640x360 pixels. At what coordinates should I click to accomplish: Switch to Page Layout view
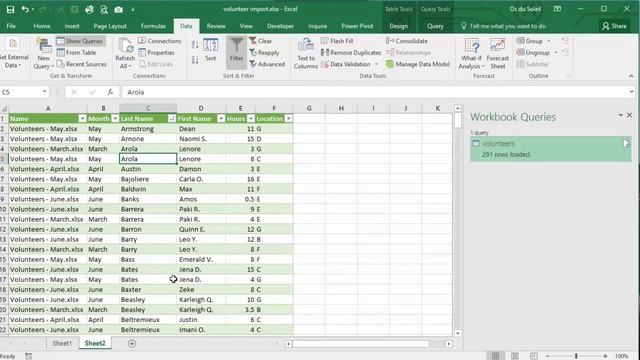tap(515, 356)
